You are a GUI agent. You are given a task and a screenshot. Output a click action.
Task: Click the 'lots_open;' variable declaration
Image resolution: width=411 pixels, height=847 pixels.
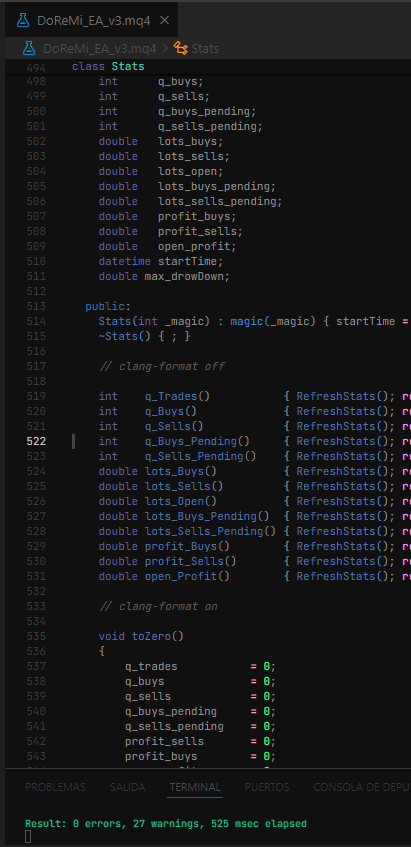[190, 171]
